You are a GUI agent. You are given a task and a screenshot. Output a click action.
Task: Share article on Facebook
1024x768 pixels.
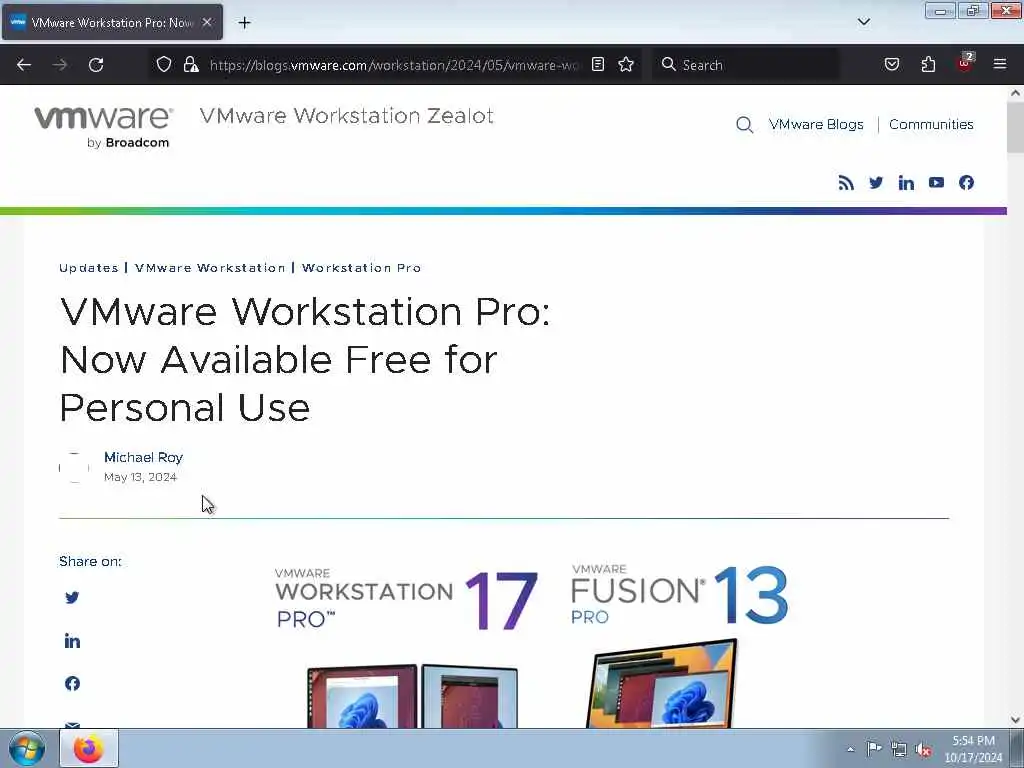[x=72, y=683]
